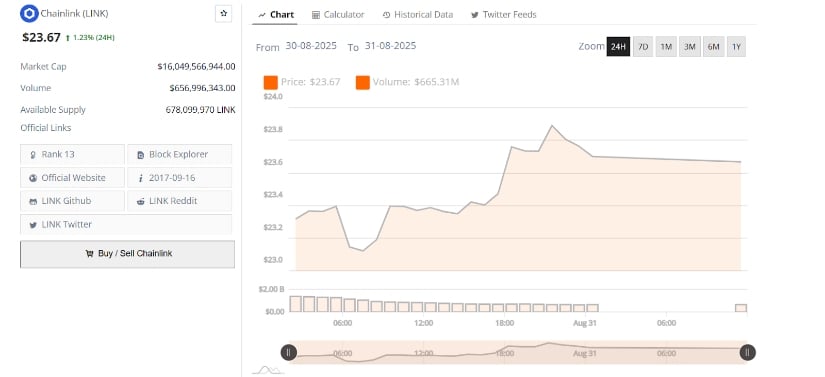This screenshot has width=825, height=377.
Task: Click the calculator icon on Calculator tab
Action: (x=316, y=15)
